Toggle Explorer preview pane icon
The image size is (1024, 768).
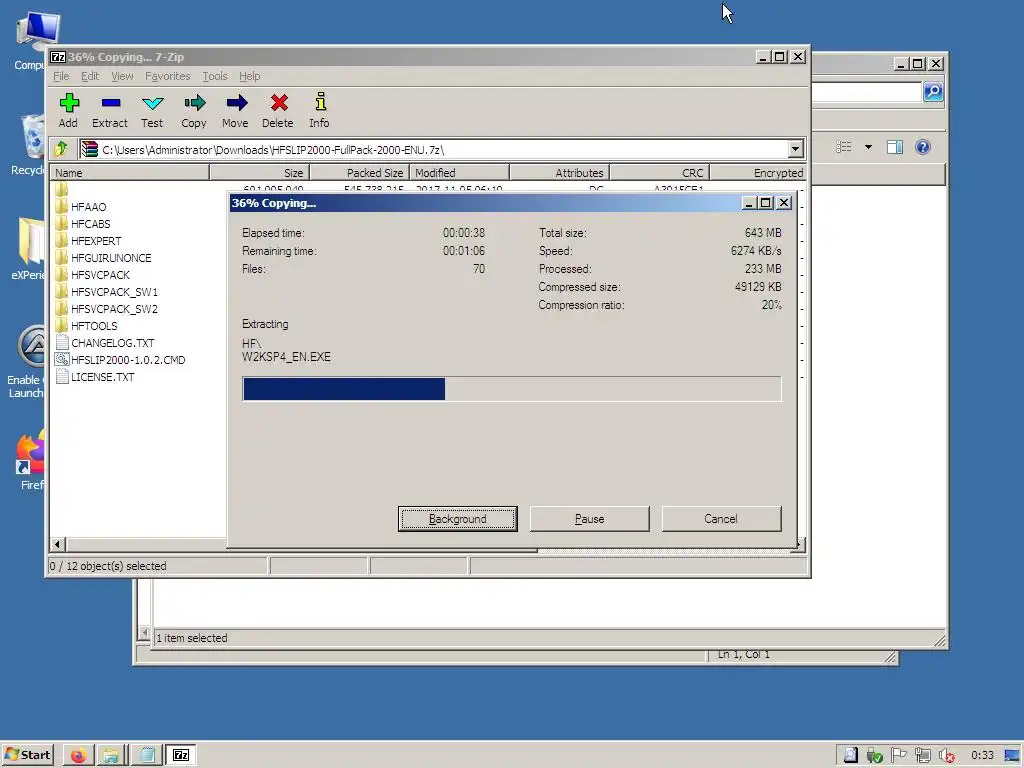click(895, 147)
